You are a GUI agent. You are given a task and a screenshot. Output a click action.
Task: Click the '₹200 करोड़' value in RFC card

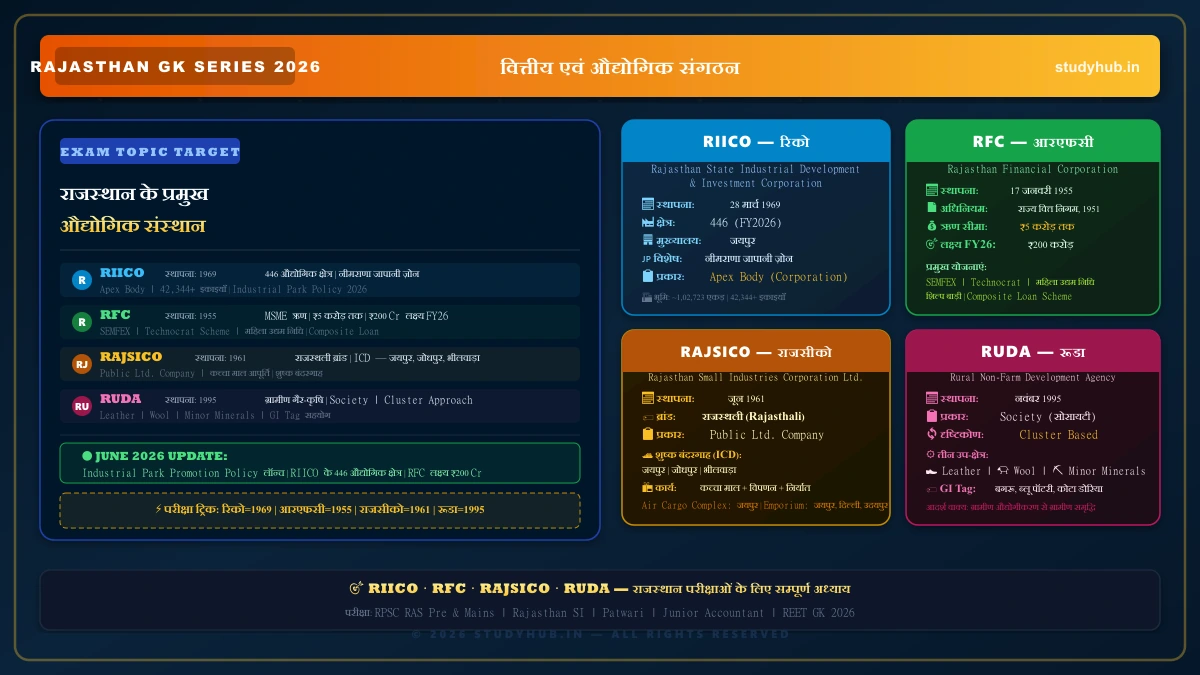(1050, 244)
